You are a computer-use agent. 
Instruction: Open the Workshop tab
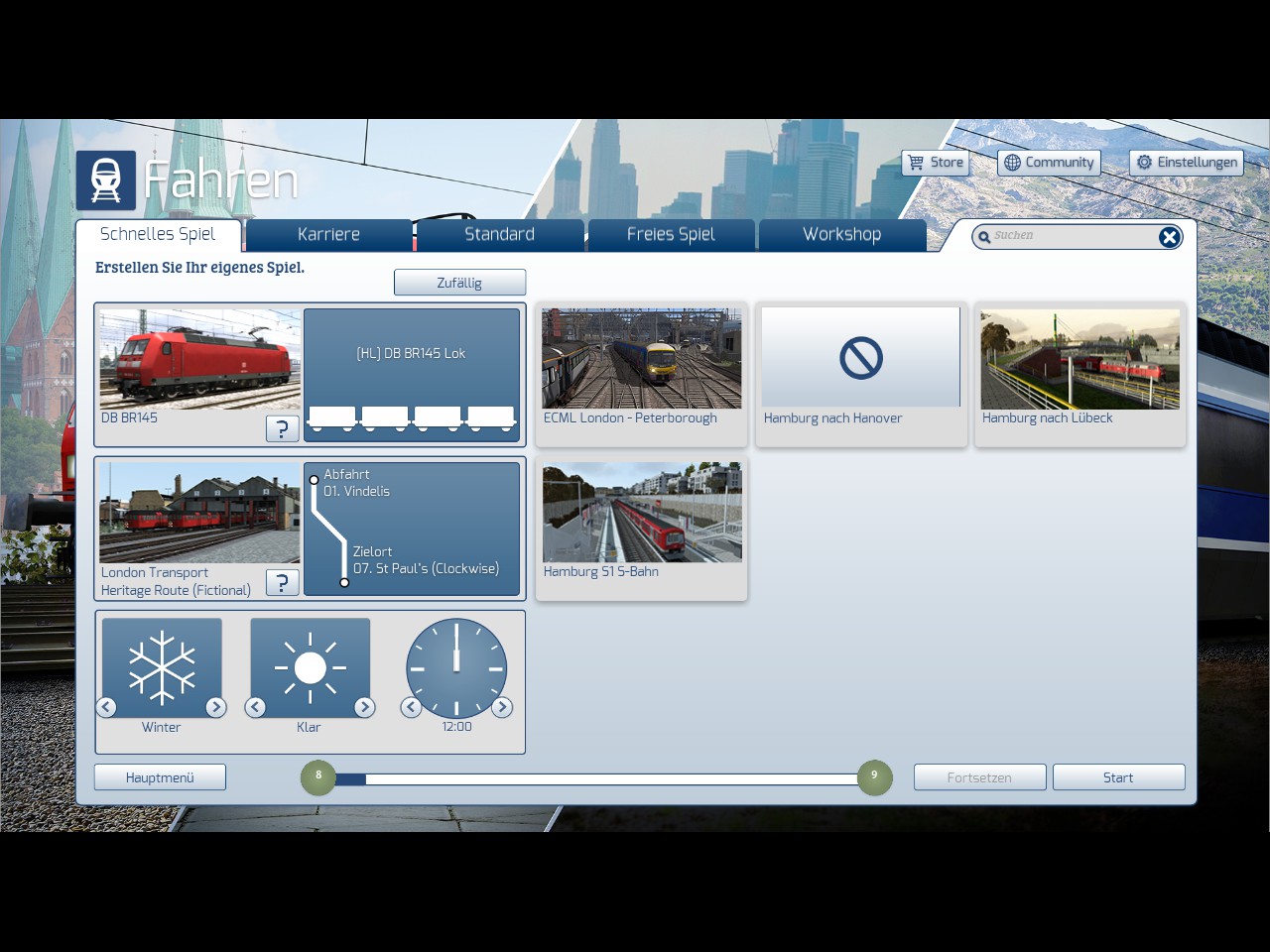841,235
